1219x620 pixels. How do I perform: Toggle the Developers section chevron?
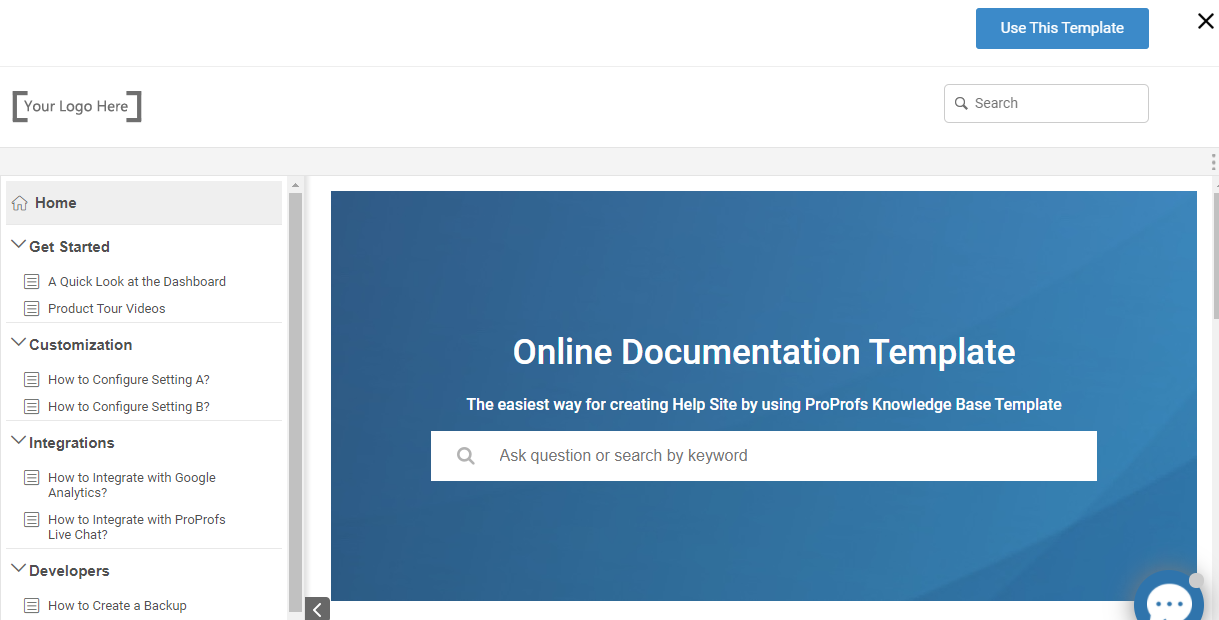coord(18,570)
